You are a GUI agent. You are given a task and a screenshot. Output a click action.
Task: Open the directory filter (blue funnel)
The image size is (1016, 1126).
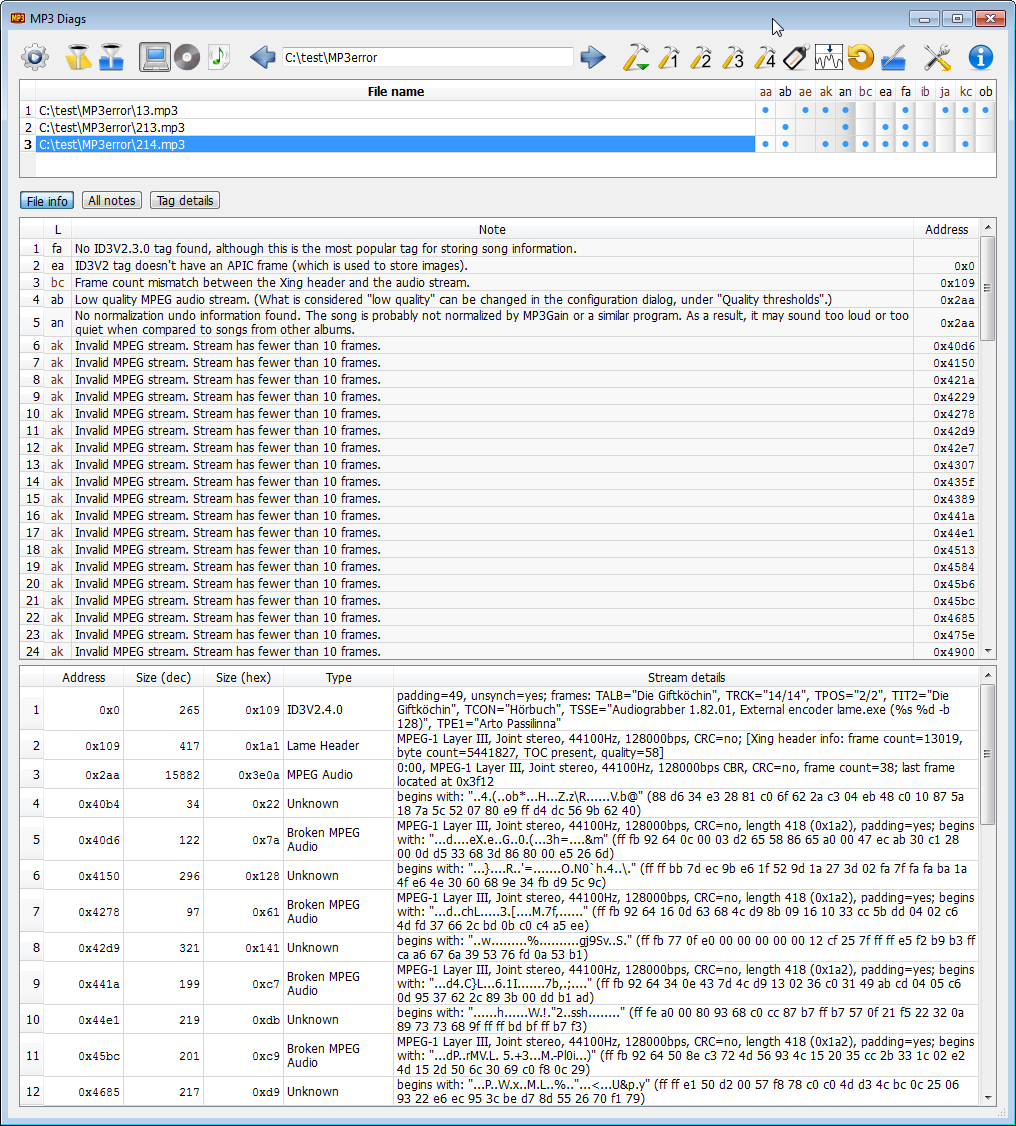[110, 57]
